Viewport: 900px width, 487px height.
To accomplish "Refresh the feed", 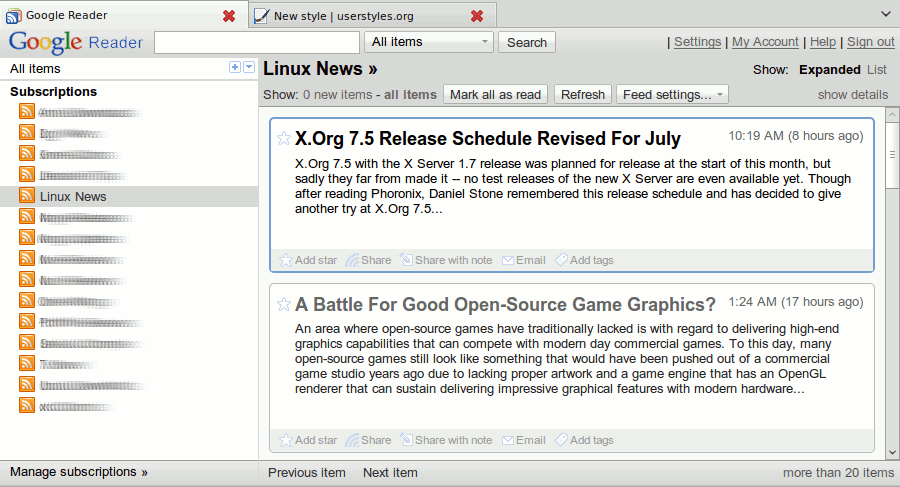I will point(583,95).
